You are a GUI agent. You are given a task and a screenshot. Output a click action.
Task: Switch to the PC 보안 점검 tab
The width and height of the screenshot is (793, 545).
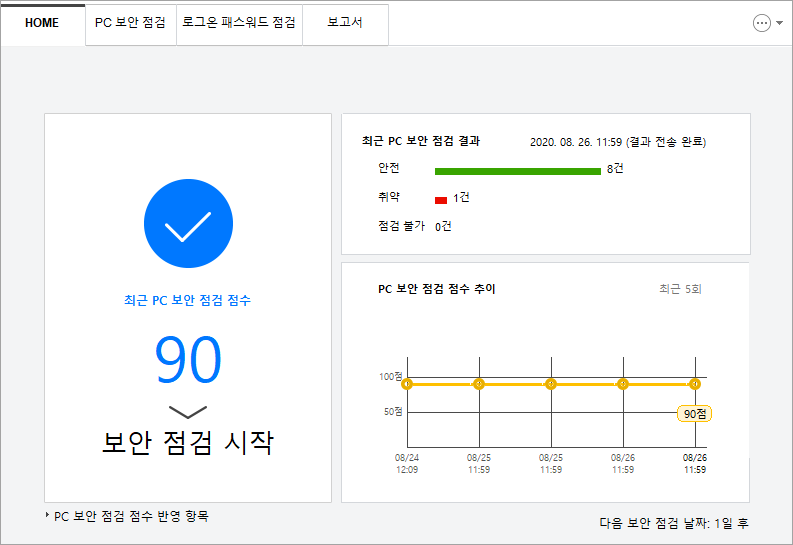pyautogui.click(x=130, y=23)
